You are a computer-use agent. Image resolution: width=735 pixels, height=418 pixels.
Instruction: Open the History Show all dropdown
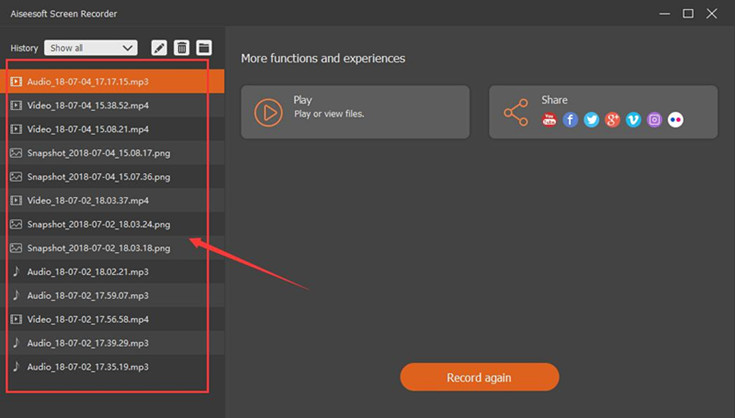tap(91, 48)
